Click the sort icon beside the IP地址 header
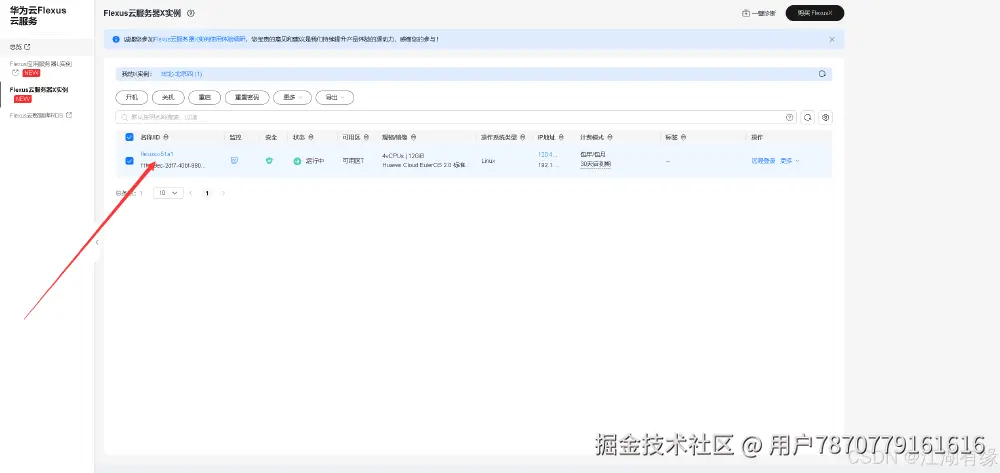The width and height of the screenshot is (1000, 473). tap(562, 137)
